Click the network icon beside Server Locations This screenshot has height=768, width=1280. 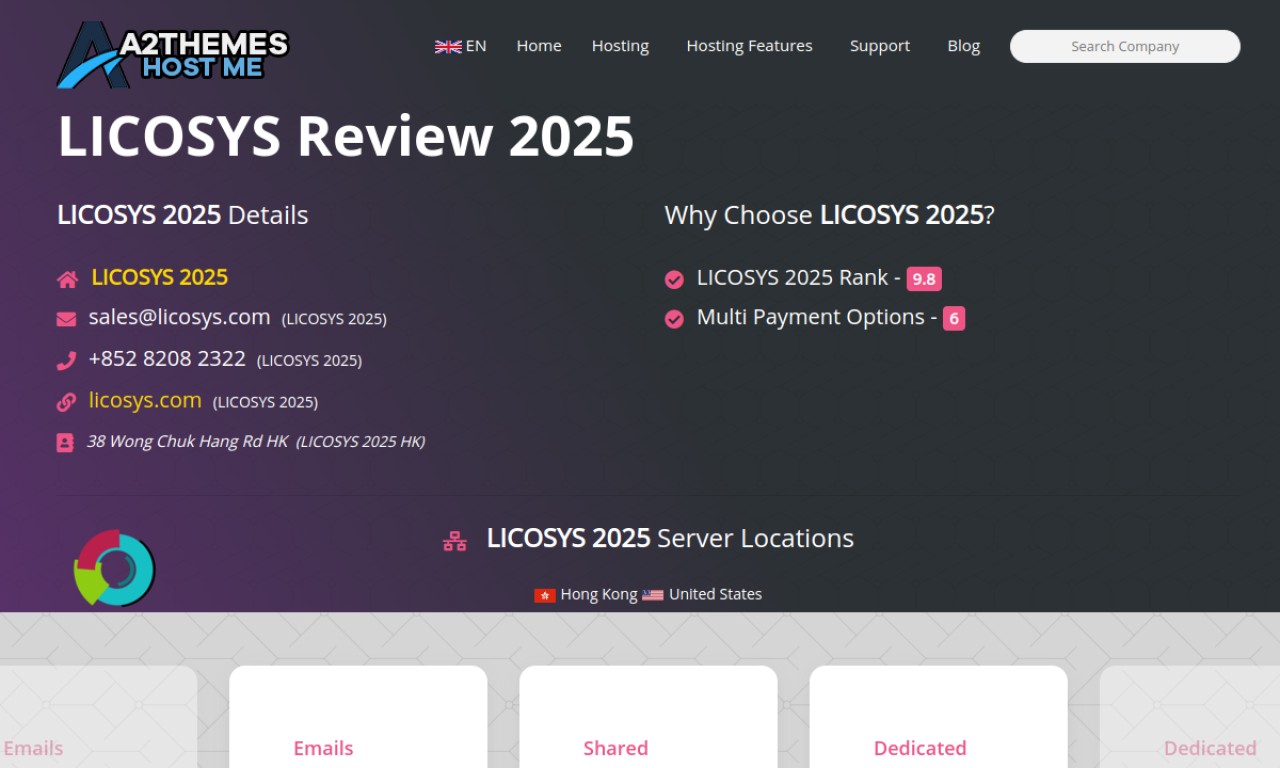(455, 541)
